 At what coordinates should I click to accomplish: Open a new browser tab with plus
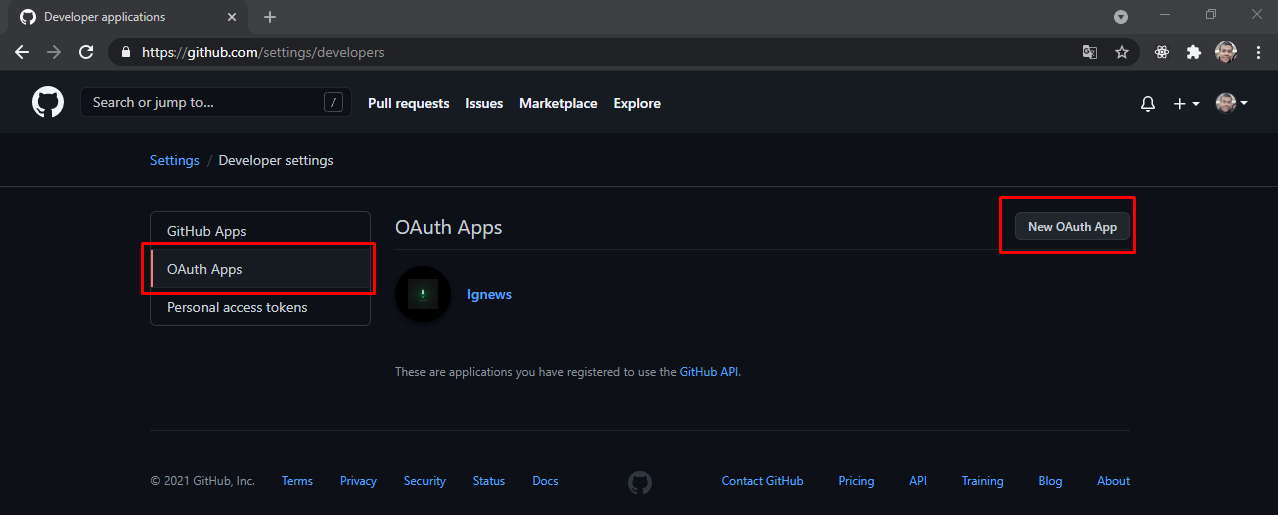click(x=270, y=17)
